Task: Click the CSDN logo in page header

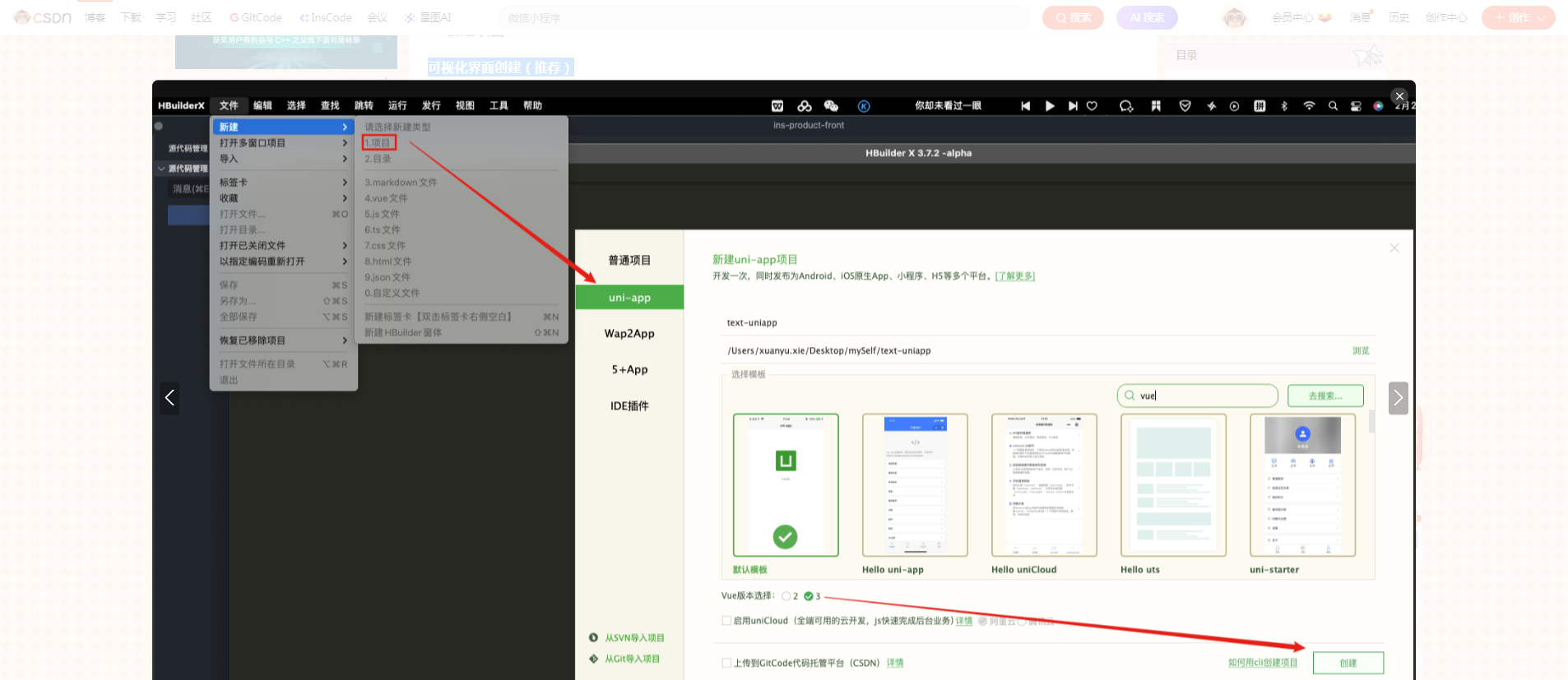Action: [43, 17]
